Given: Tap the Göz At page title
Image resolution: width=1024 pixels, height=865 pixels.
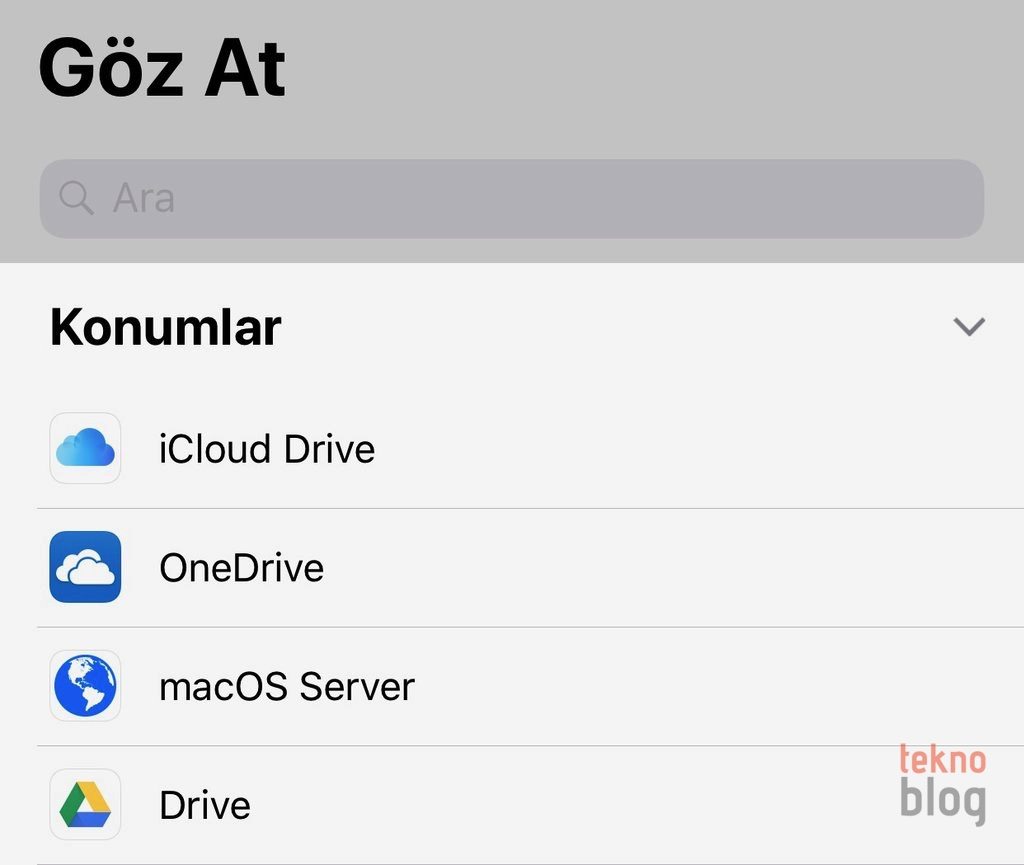Looking at the screenshot, I should point(162,68).
